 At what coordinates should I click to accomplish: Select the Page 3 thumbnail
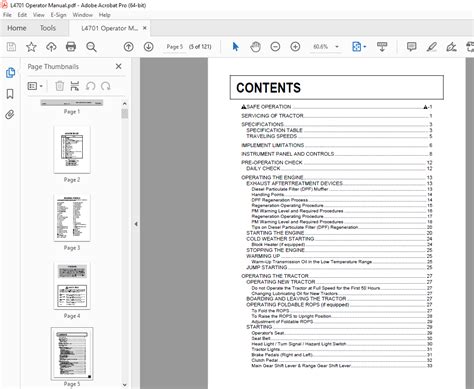[72, 218]
